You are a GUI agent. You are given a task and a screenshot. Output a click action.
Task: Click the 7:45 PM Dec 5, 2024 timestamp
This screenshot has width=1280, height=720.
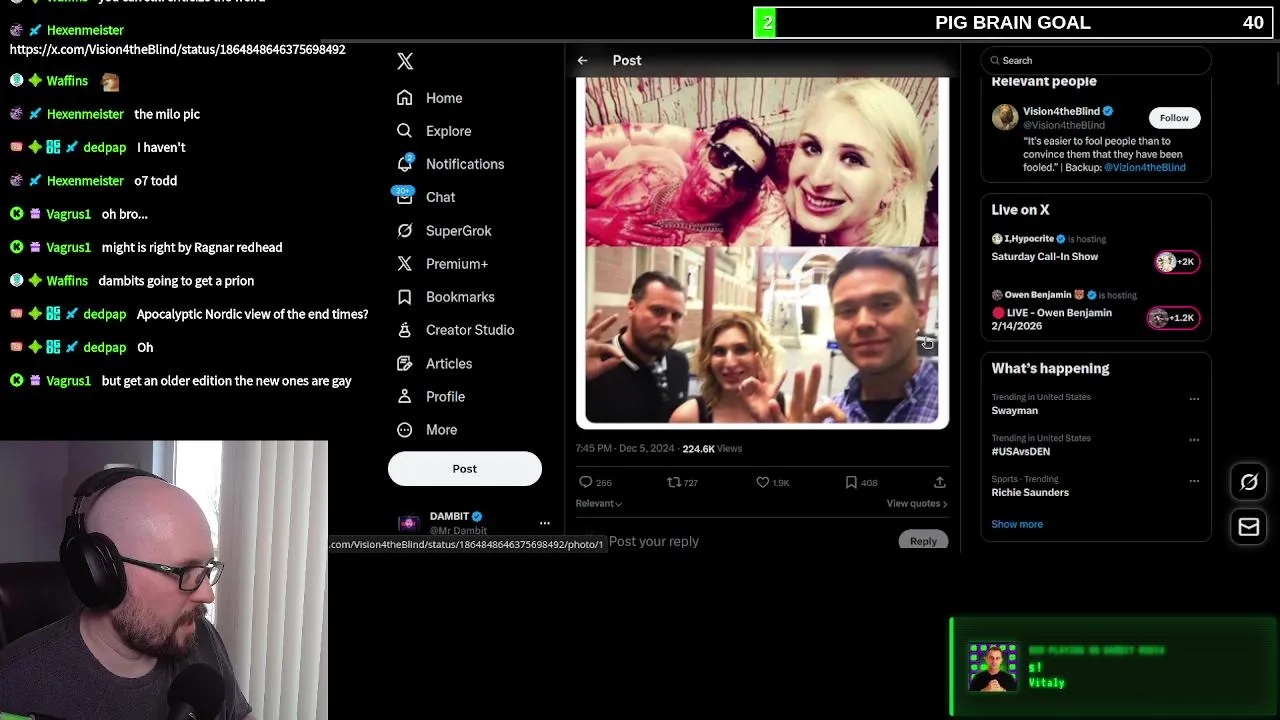[x=625, y=449]
